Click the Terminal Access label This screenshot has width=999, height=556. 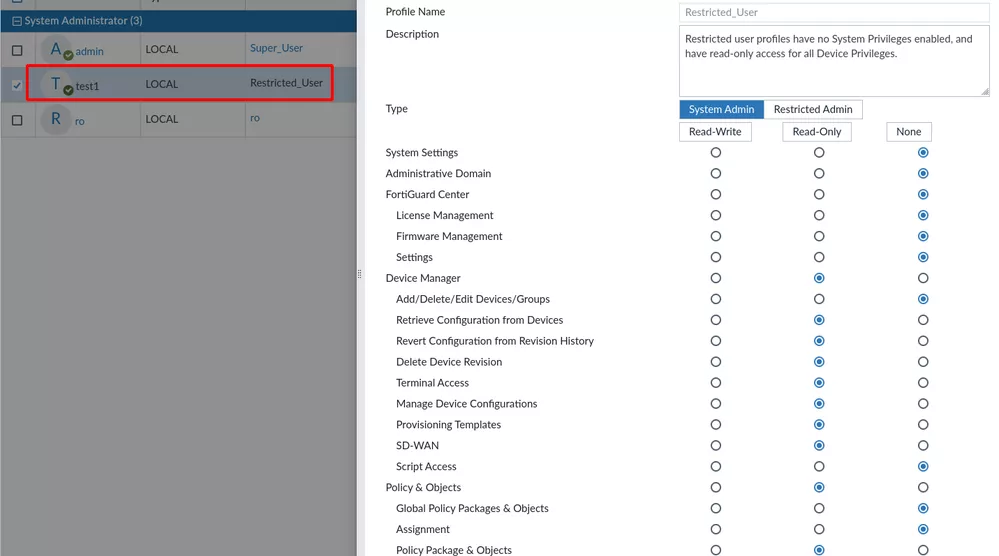pos(432,383)
